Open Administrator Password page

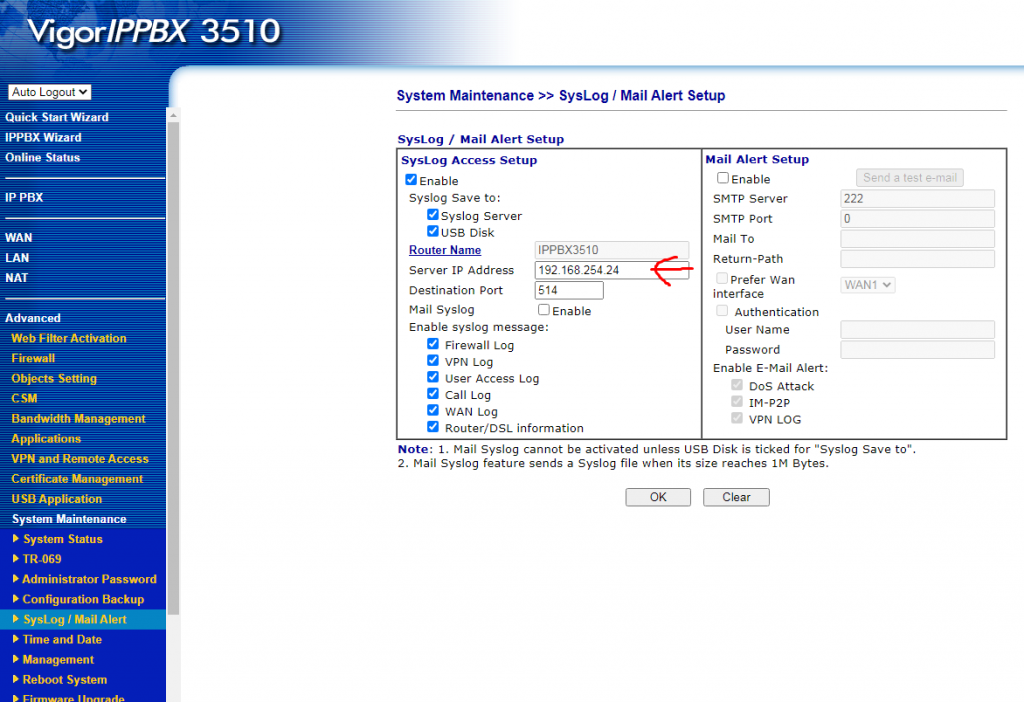pos(89,579)
